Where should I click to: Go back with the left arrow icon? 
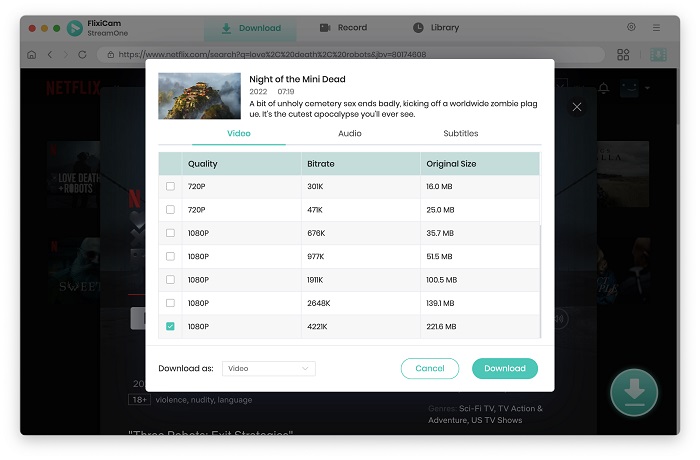(x=50, y=54)
